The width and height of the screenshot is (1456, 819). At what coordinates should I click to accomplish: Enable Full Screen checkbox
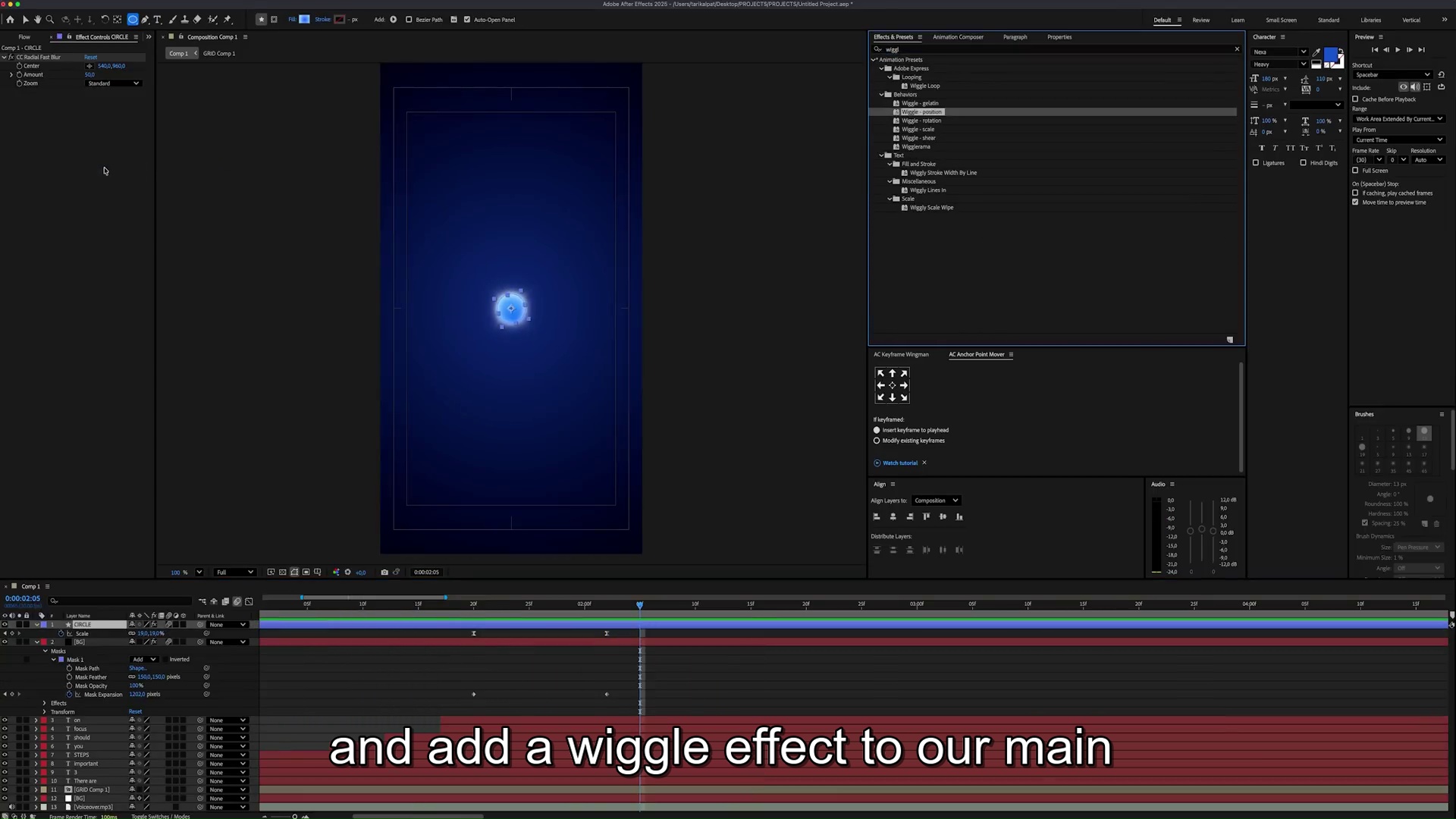click(x=1355, y=171)
